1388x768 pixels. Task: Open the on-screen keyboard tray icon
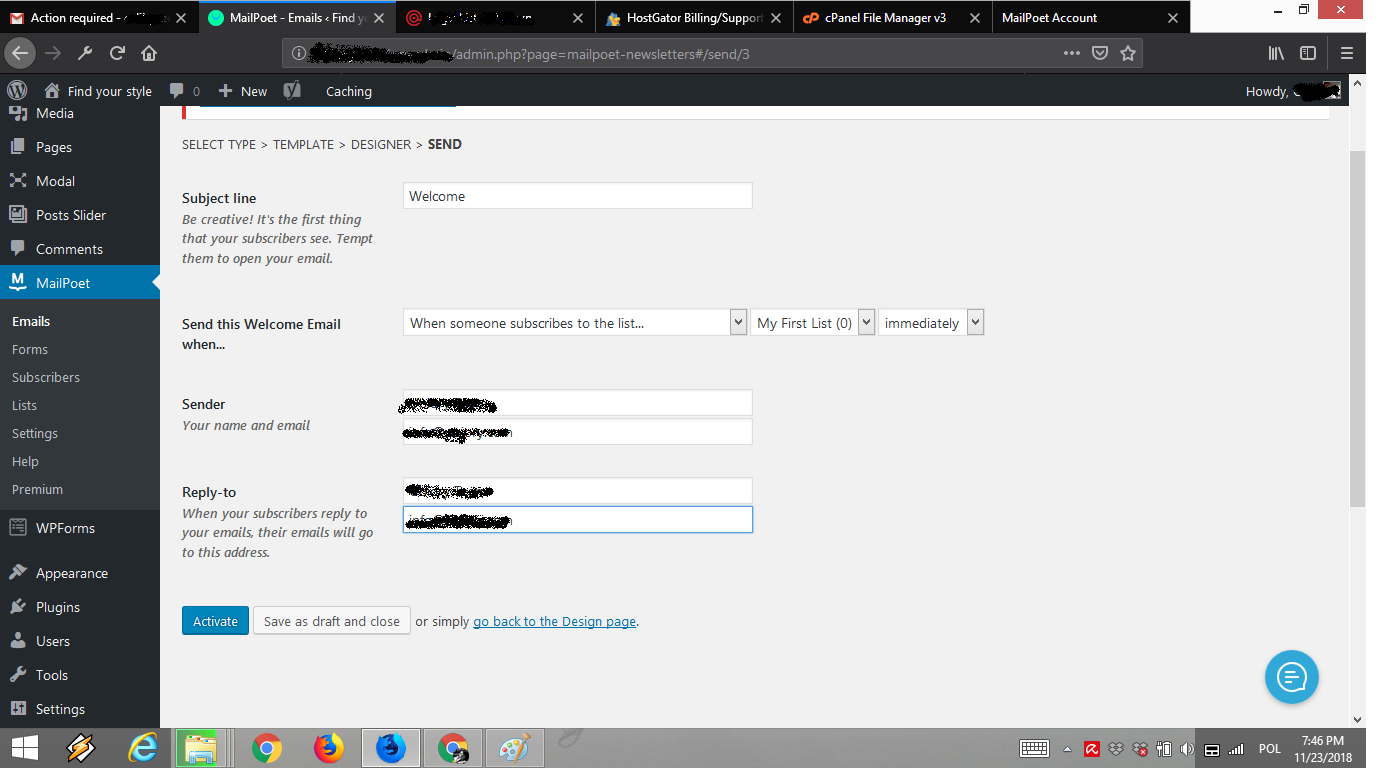click(1034, 749)
